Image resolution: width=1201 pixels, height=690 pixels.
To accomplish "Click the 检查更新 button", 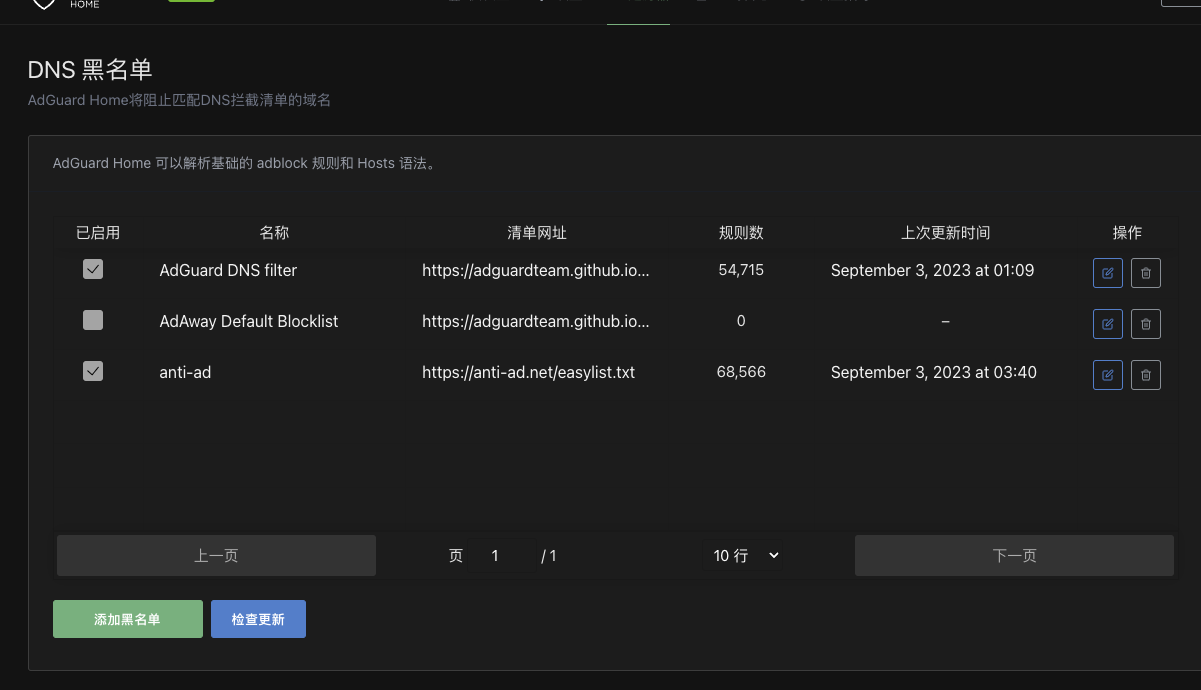I will [x=258, y=619].
